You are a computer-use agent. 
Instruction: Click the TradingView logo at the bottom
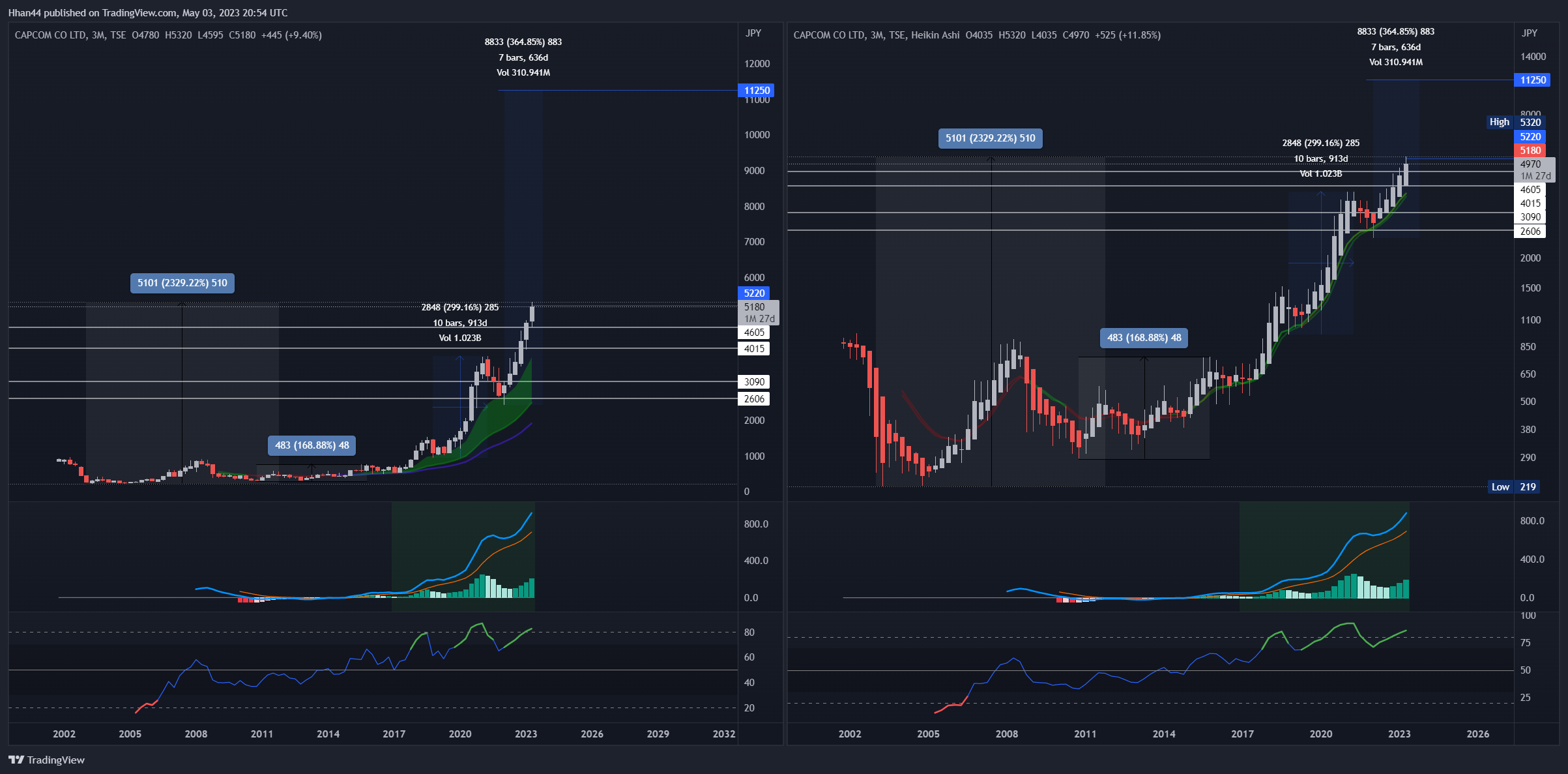tap(46, 760)
